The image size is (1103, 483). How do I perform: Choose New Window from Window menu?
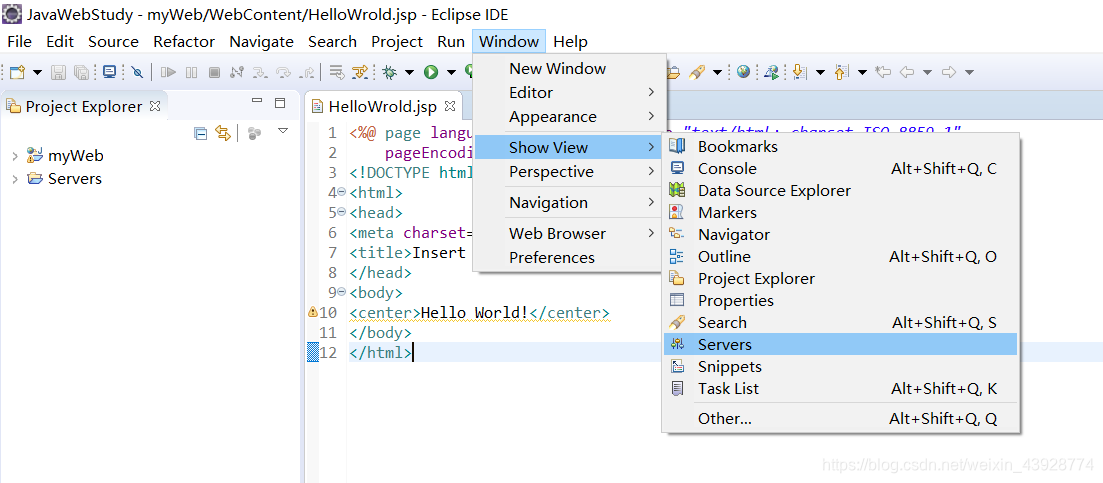568,69
